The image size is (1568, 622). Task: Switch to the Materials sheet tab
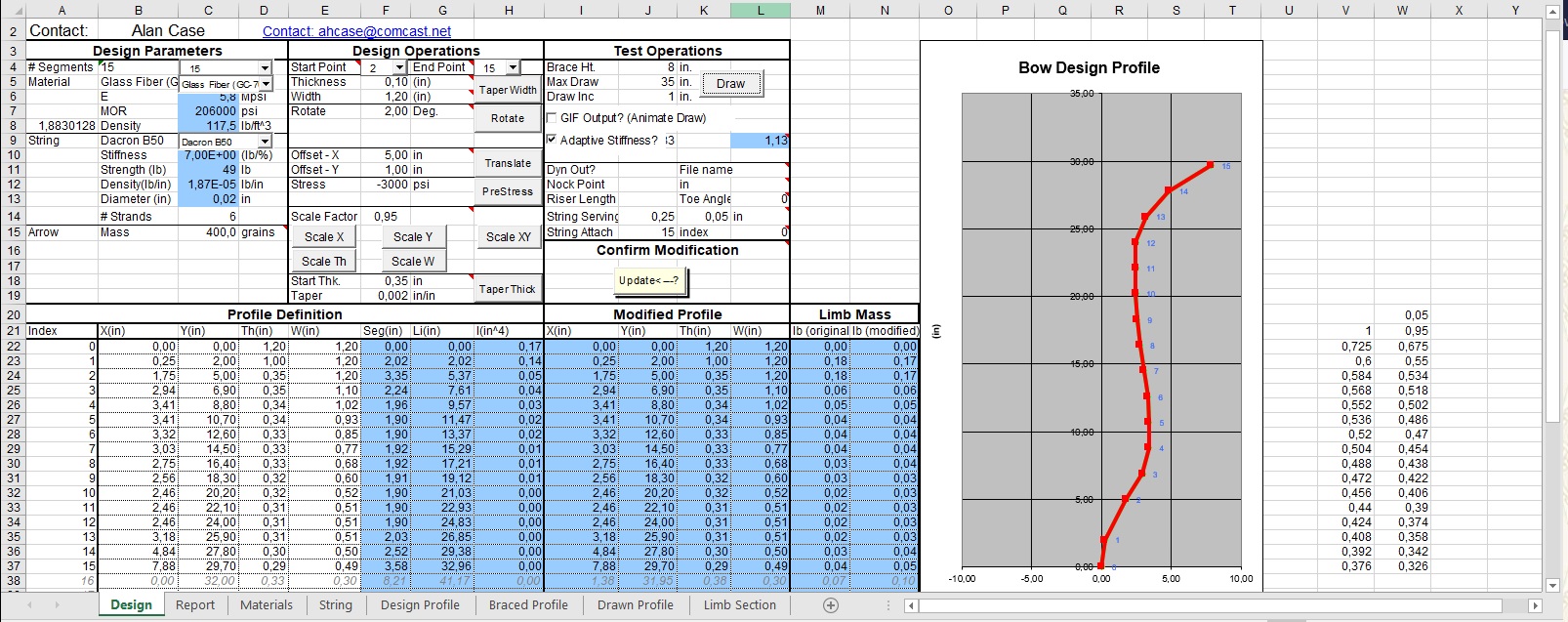[266, 605]
